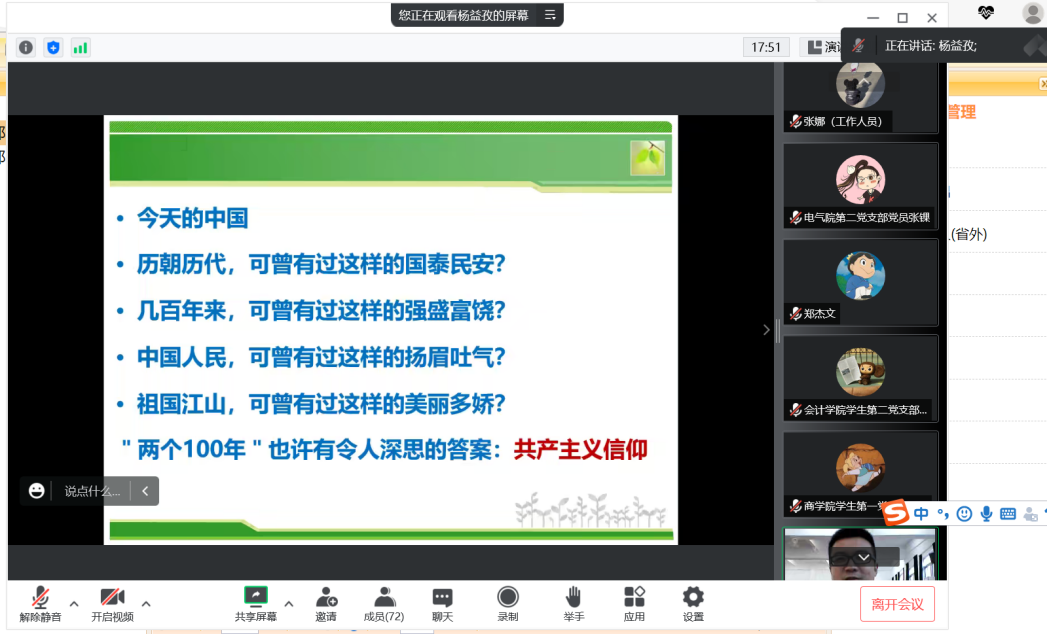This screenshot has width=1047, height=634.
Task: Expand audio options arrow beside 解除静音
Action: tap(74, 604)
